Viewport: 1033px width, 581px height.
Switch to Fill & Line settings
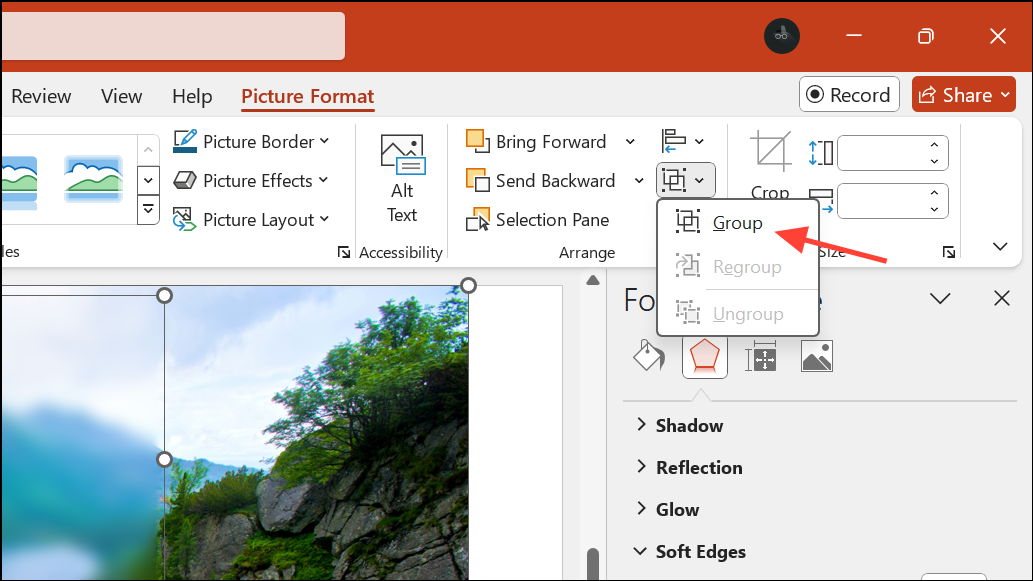point(648,356)
